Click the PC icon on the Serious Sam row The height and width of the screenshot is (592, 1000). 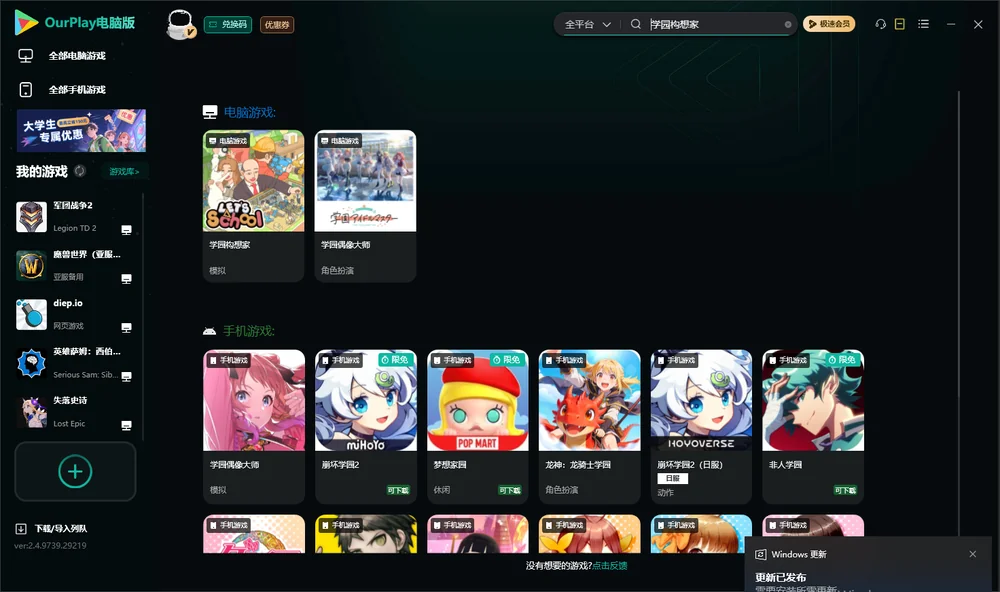click(126, 376)
